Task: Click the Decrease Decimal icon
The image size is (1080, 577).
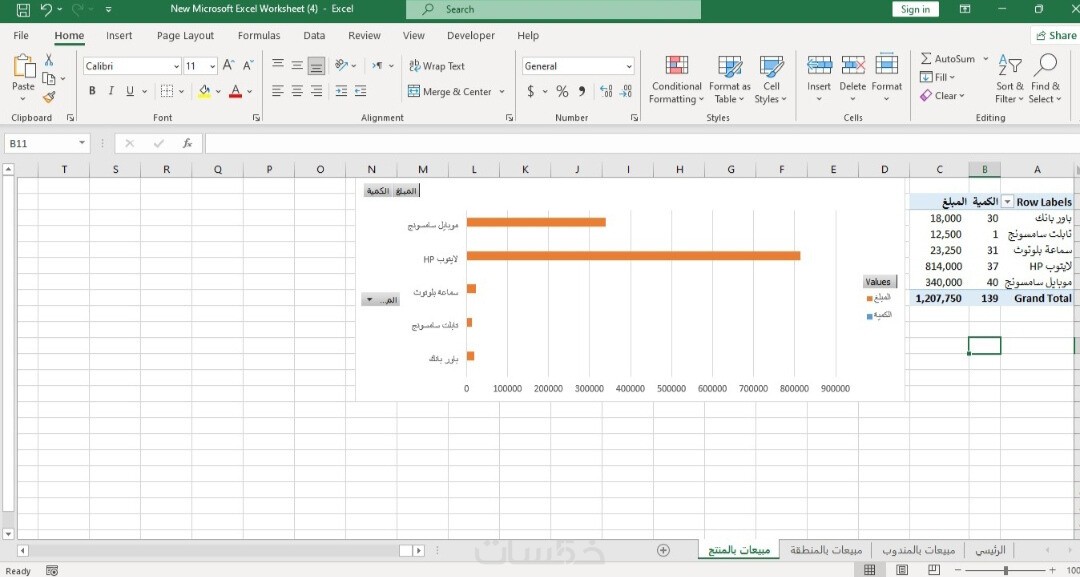Action: [x=626, y=91]
